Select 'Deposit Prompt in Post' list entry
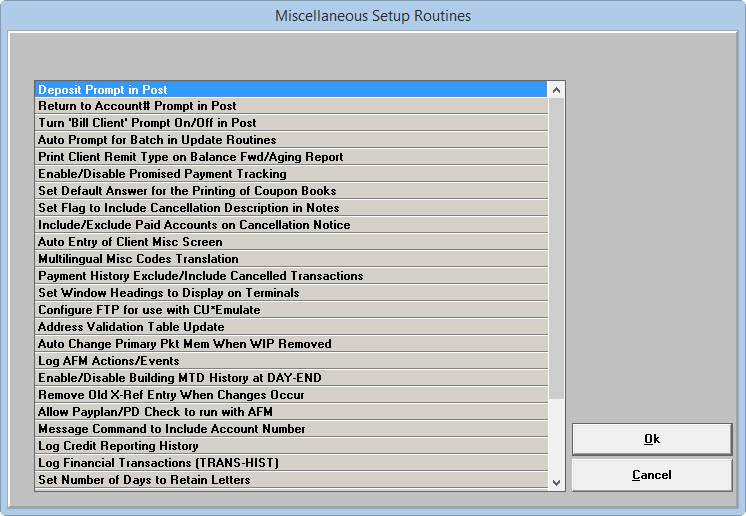Viewport: 746px width, 516px height. pos(290,89)
